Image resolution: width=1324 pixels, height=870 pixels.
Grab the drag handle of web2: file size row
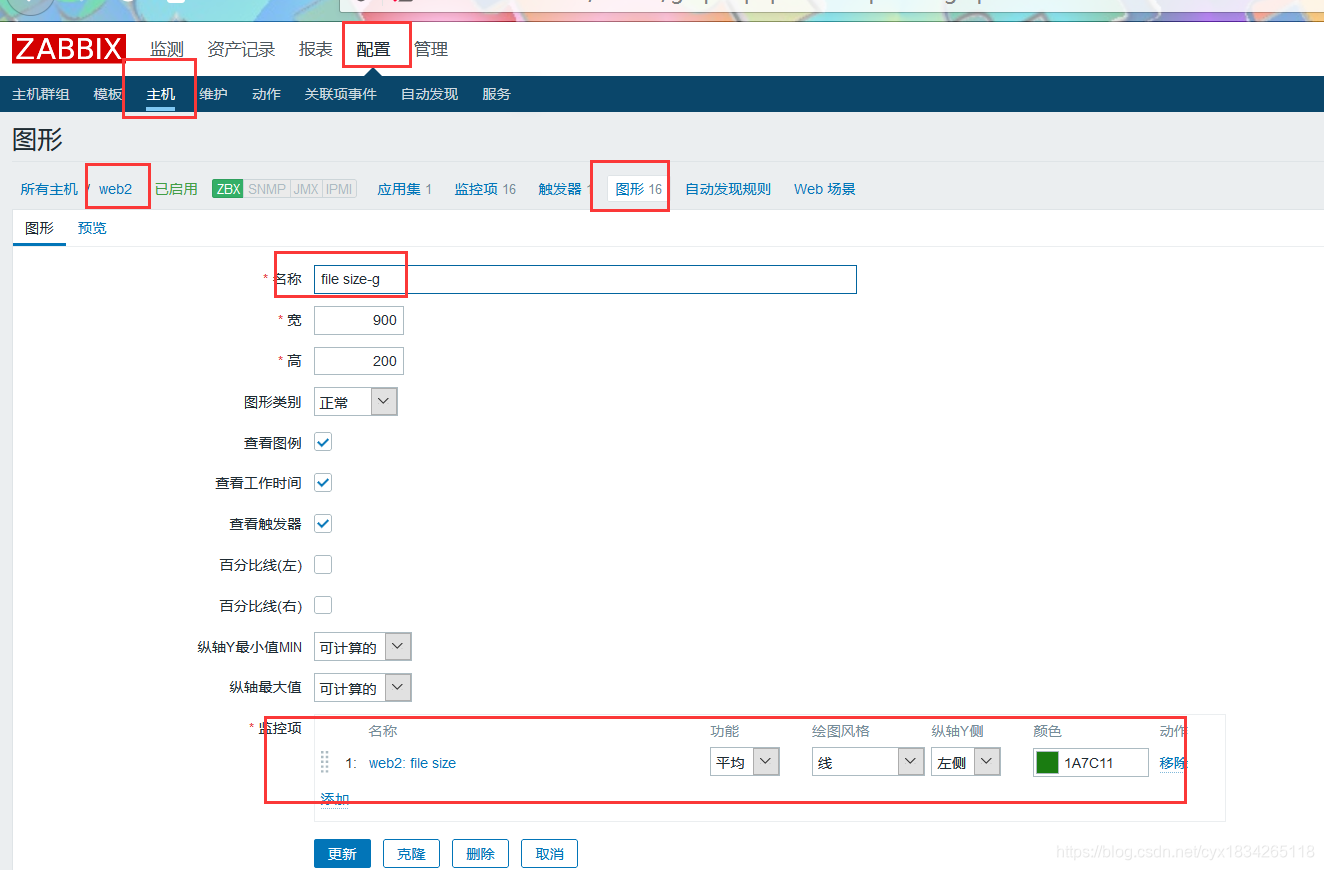coord(325,762)
